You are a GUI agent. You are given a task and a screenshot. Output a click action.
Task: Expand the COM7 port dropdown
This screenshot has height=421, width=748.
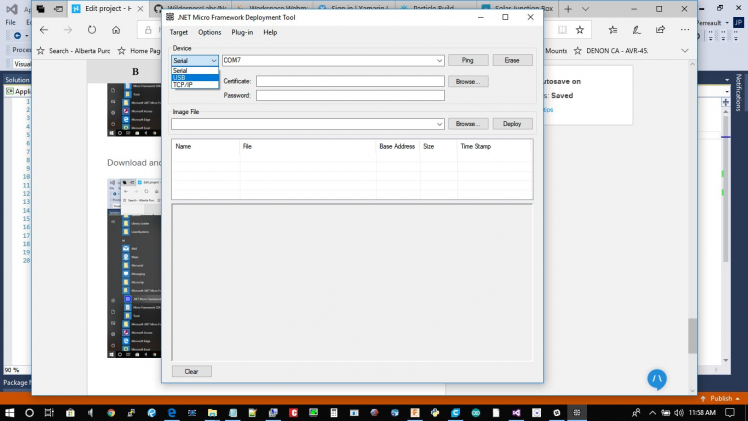point(439,61)
